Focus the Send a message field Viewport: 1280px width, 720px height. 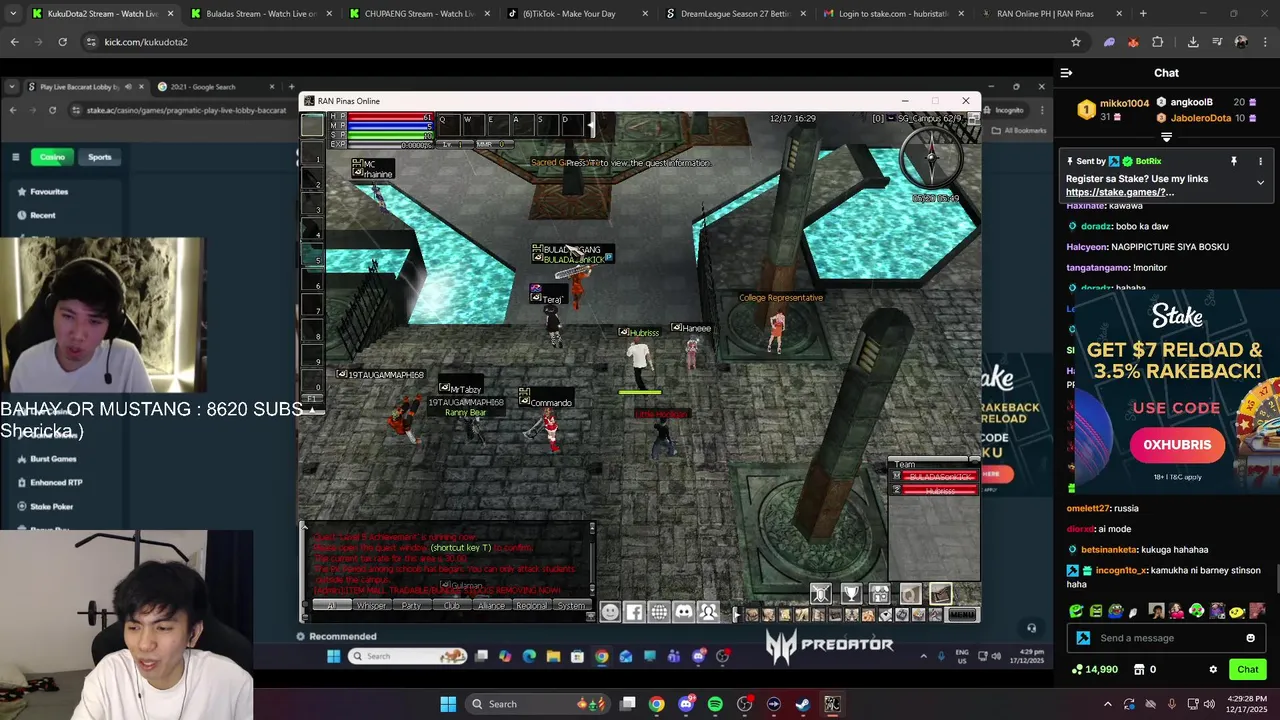1168,638
